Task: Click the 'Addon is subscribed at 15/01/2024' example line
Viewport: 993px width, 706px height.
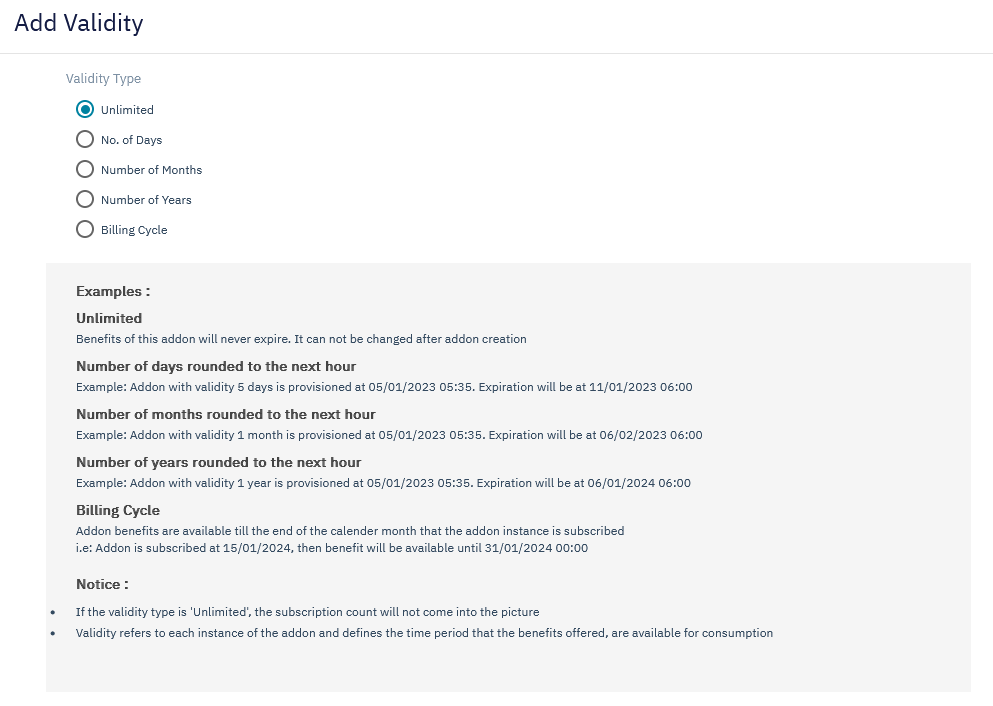Action: point(332,548)
